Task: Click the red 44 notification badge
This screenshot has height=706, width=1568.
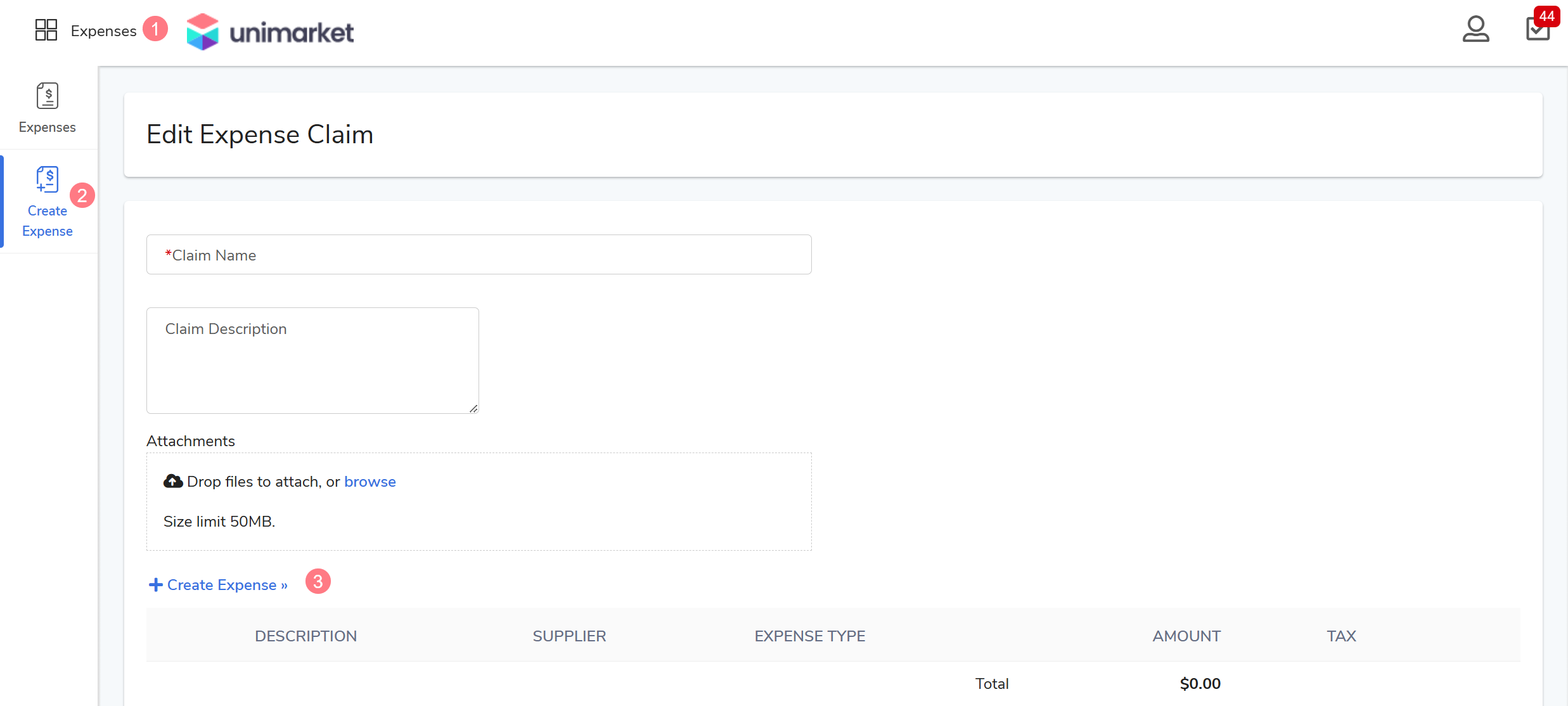Action: 1547,16
